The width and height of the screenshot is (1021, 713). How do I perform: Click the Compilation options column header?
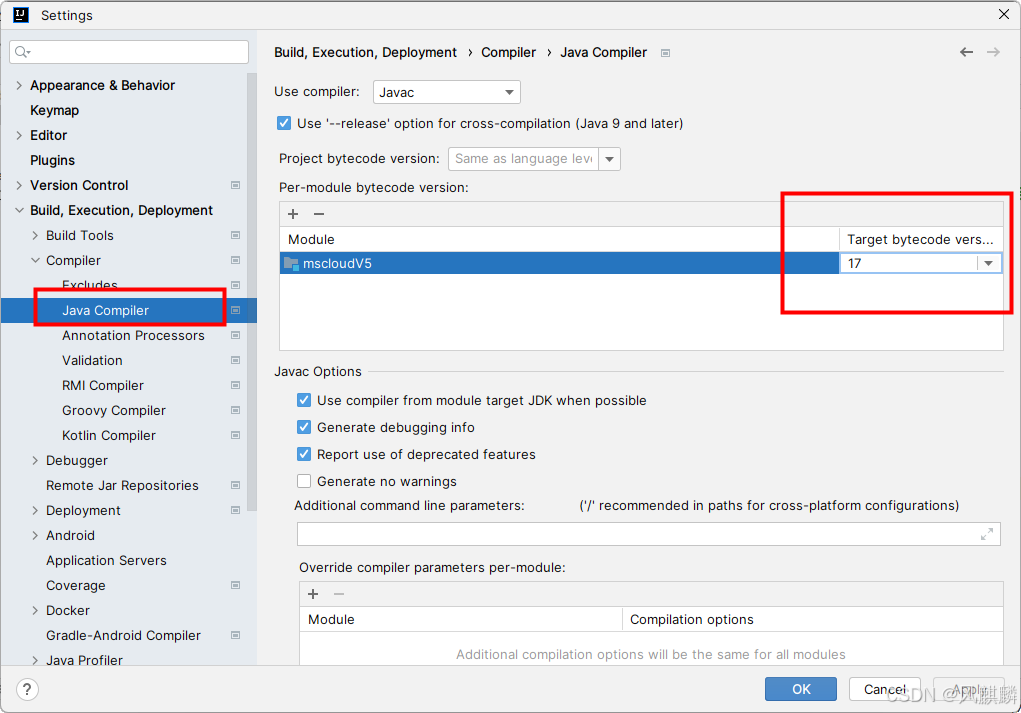(x=812, y=619)
